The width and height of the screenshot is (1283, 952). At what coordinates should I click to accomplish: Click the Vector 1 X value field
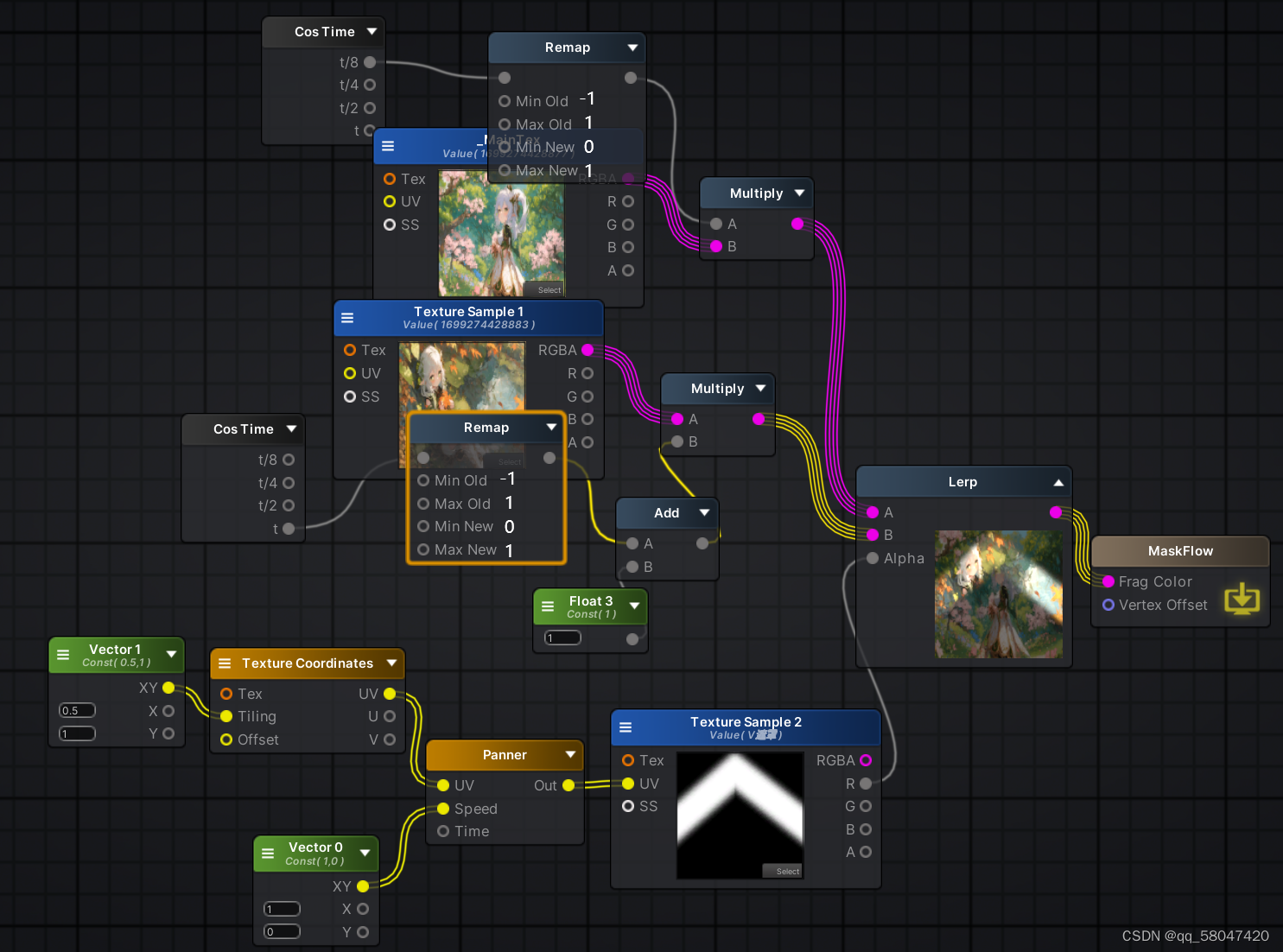point(77,710)
